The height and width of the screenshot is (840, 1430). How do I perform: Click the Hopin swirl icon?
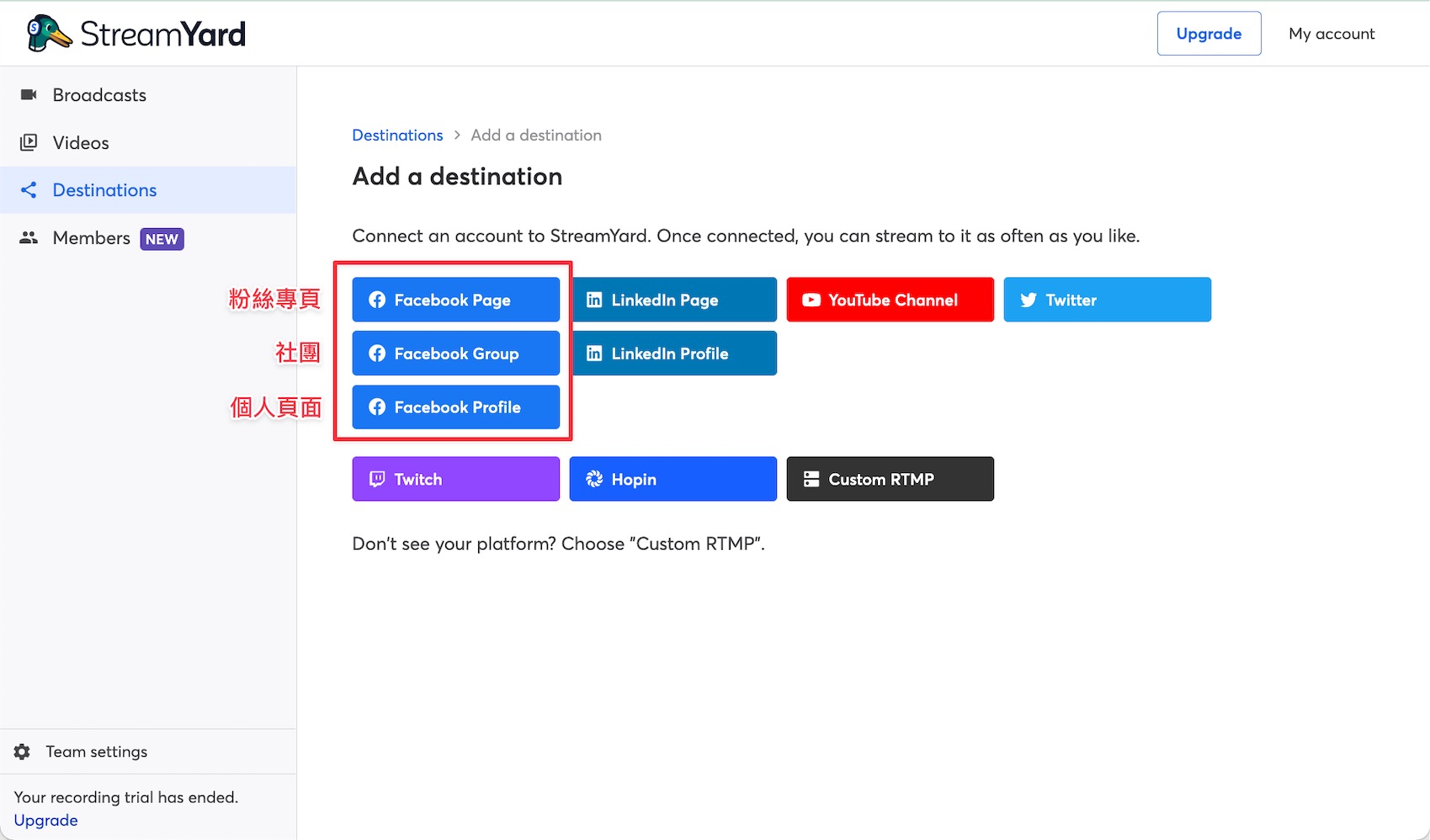click(x=594, y=479)
